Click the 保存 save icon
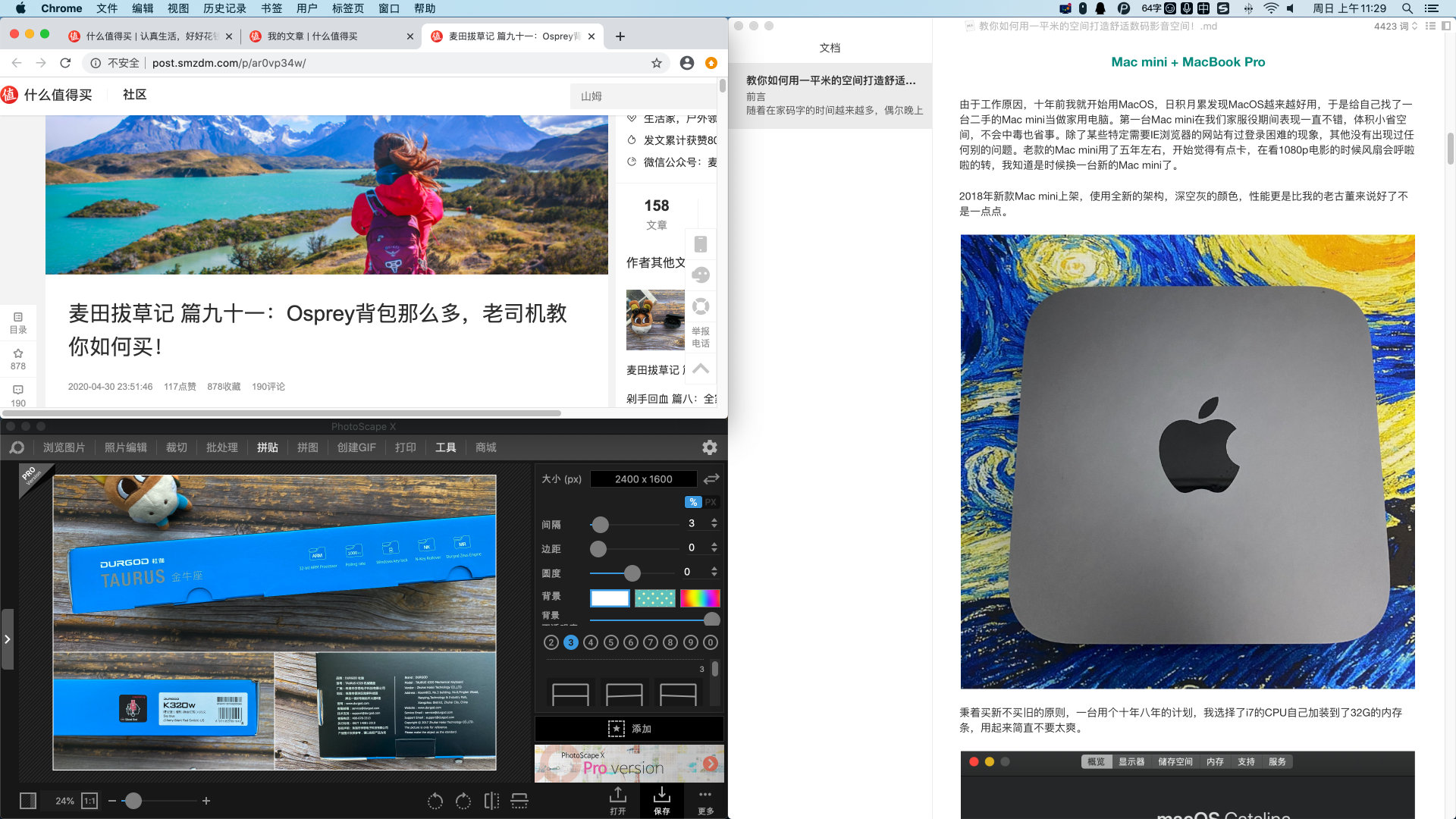The height and width of the screenshot is (819, 1456). [x=661, y=799]
